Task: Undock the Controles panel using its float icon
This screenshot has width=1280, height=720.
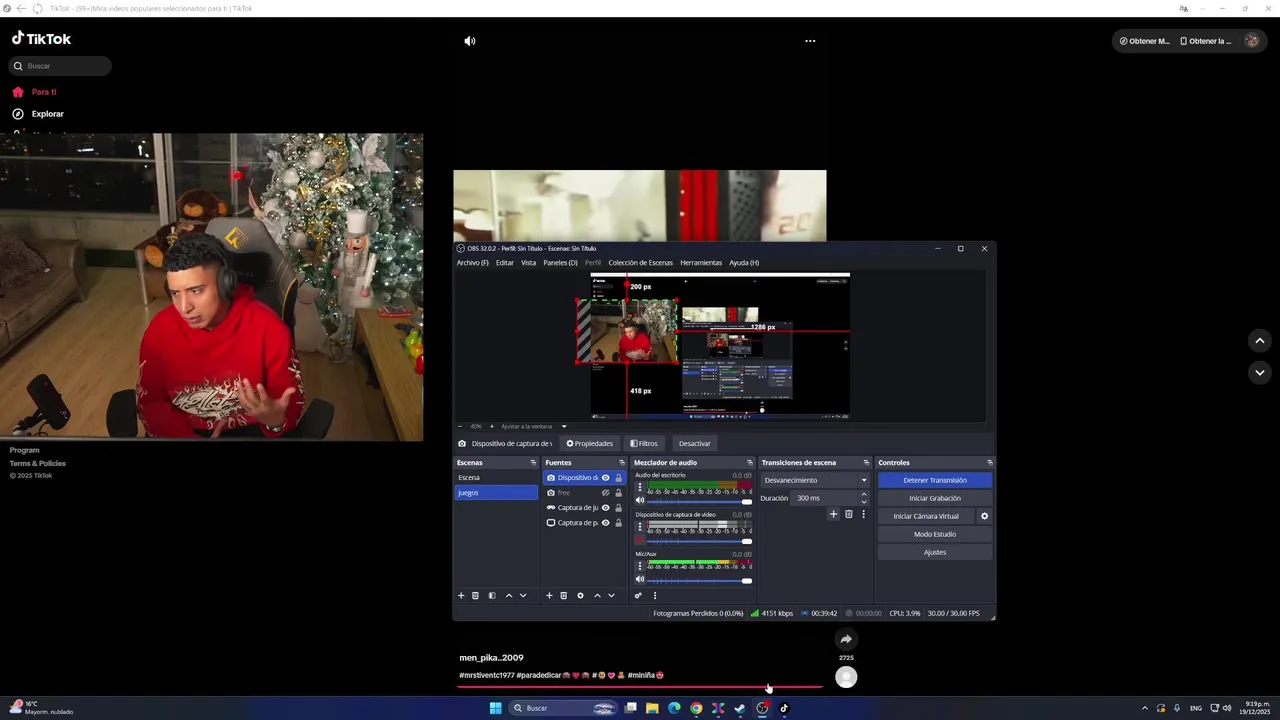Action: click(x=990, y=462)
